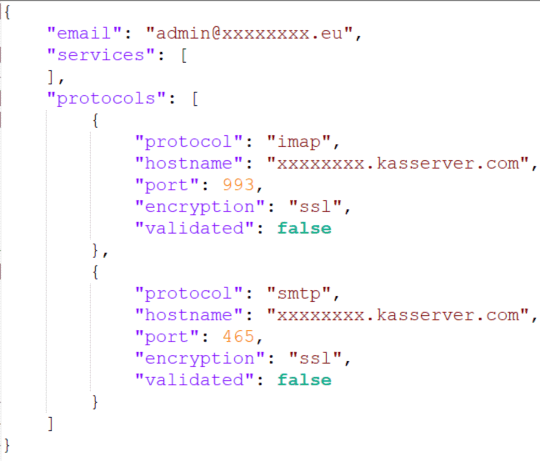Viewport: 540px width, 461px height.
Task: Collapse the protocols array opening bracket
Action: coord(195,99)
